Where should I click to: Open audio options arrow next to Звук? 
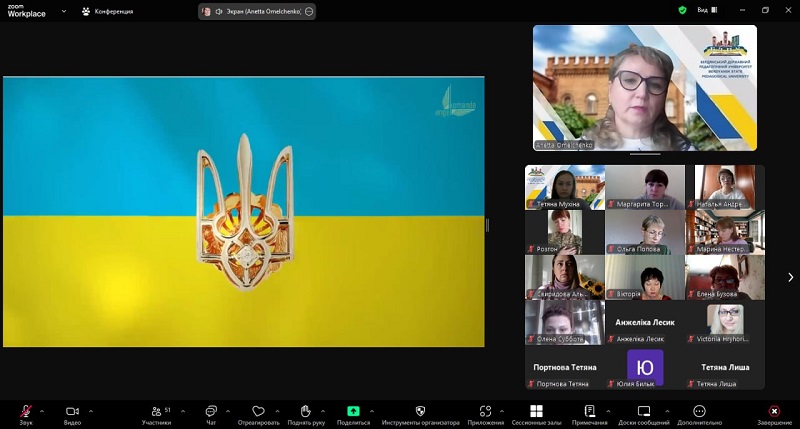point(42,411)
